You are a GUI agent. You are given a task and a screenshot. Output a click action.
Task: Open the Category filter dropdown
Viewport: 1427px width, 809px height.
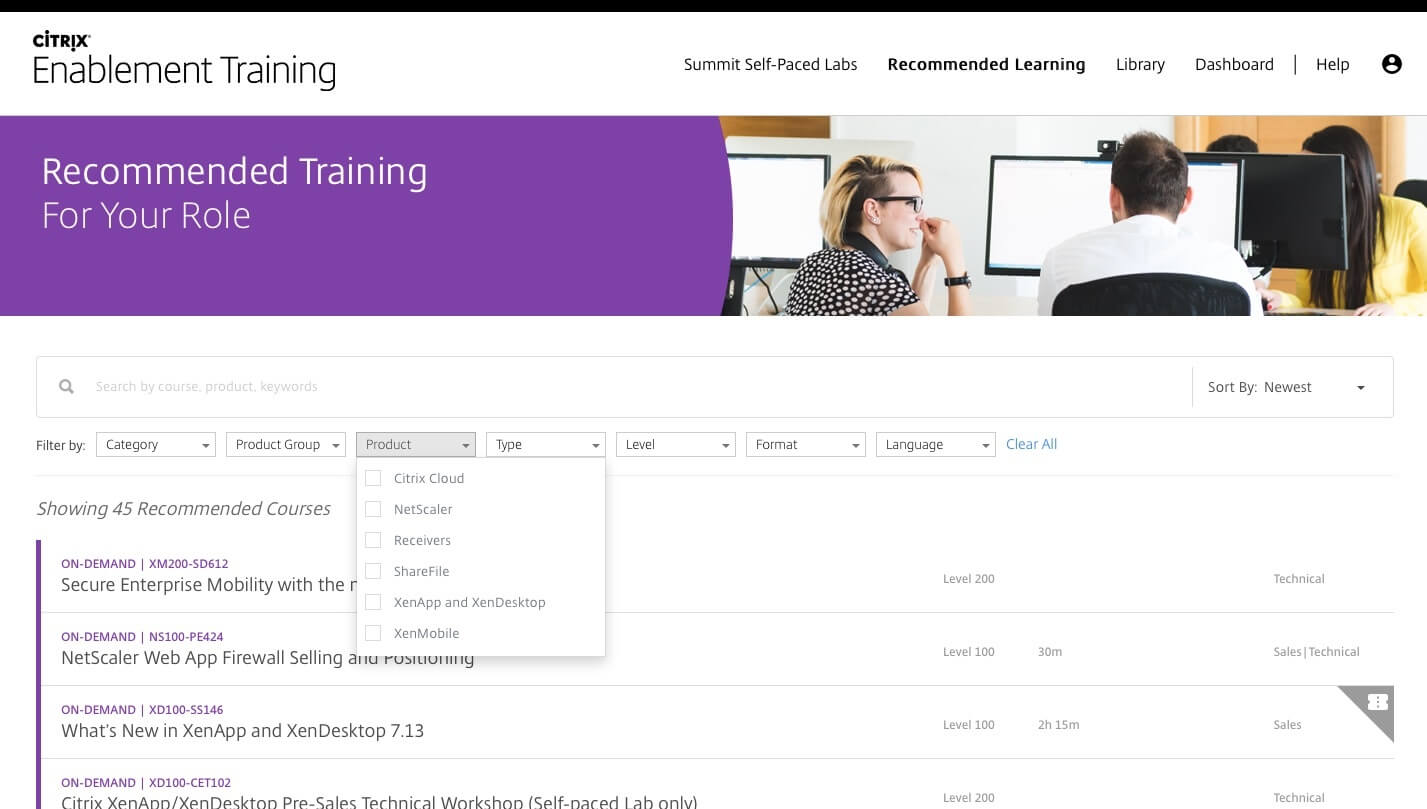coord(156,444)
